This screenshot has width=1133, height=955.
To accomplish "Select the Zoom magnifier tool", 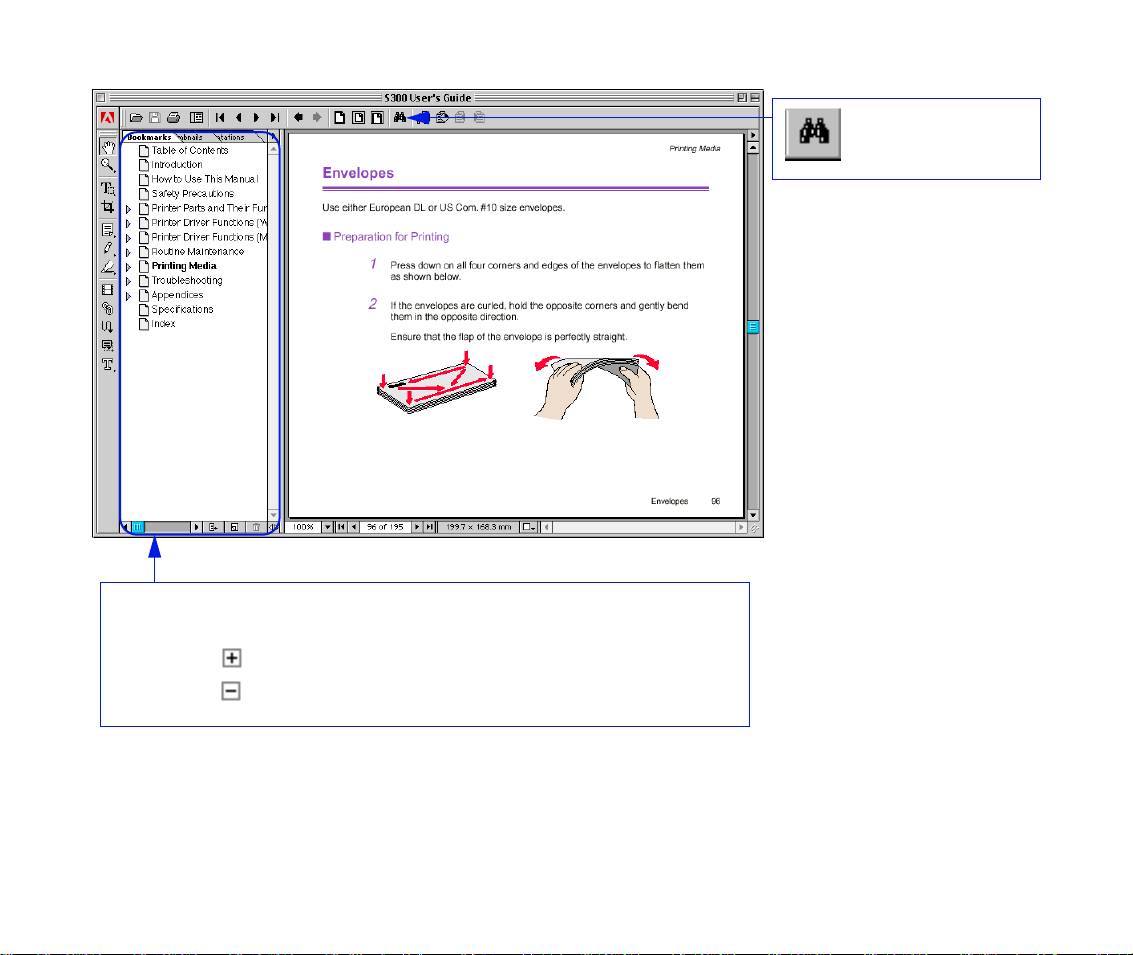I will click(107, 165).
